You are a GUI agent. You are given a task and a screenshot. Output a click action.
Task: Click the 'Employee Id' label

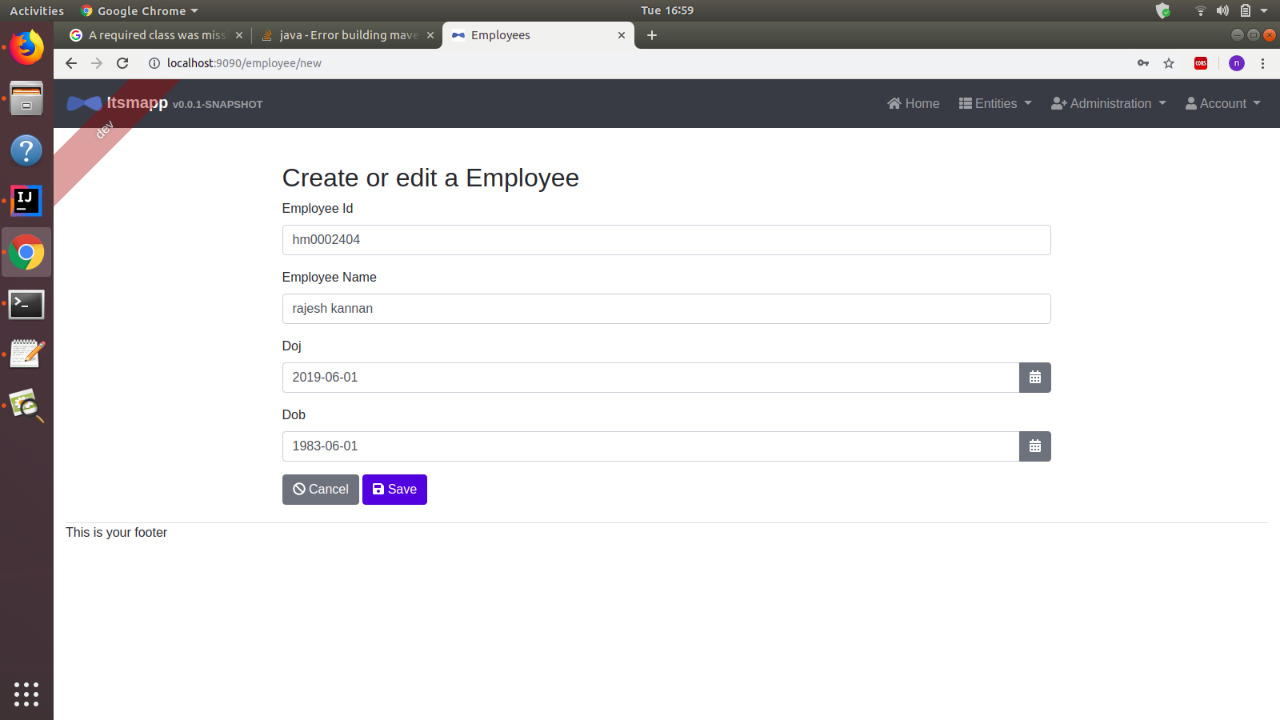point(317,209)
